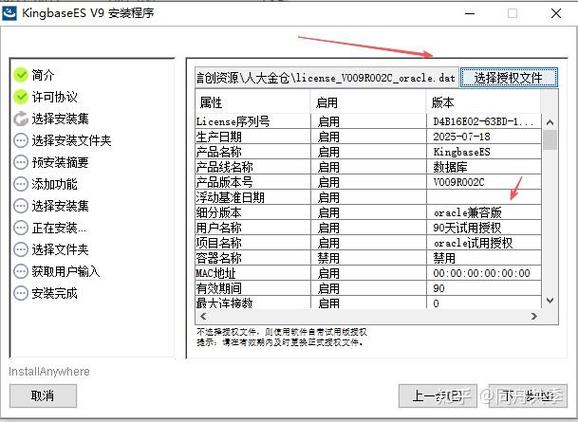Click the green check icon beside 简介
This screenshot has width=578, height=422.
pyautogui.click(x=21, y=75)
